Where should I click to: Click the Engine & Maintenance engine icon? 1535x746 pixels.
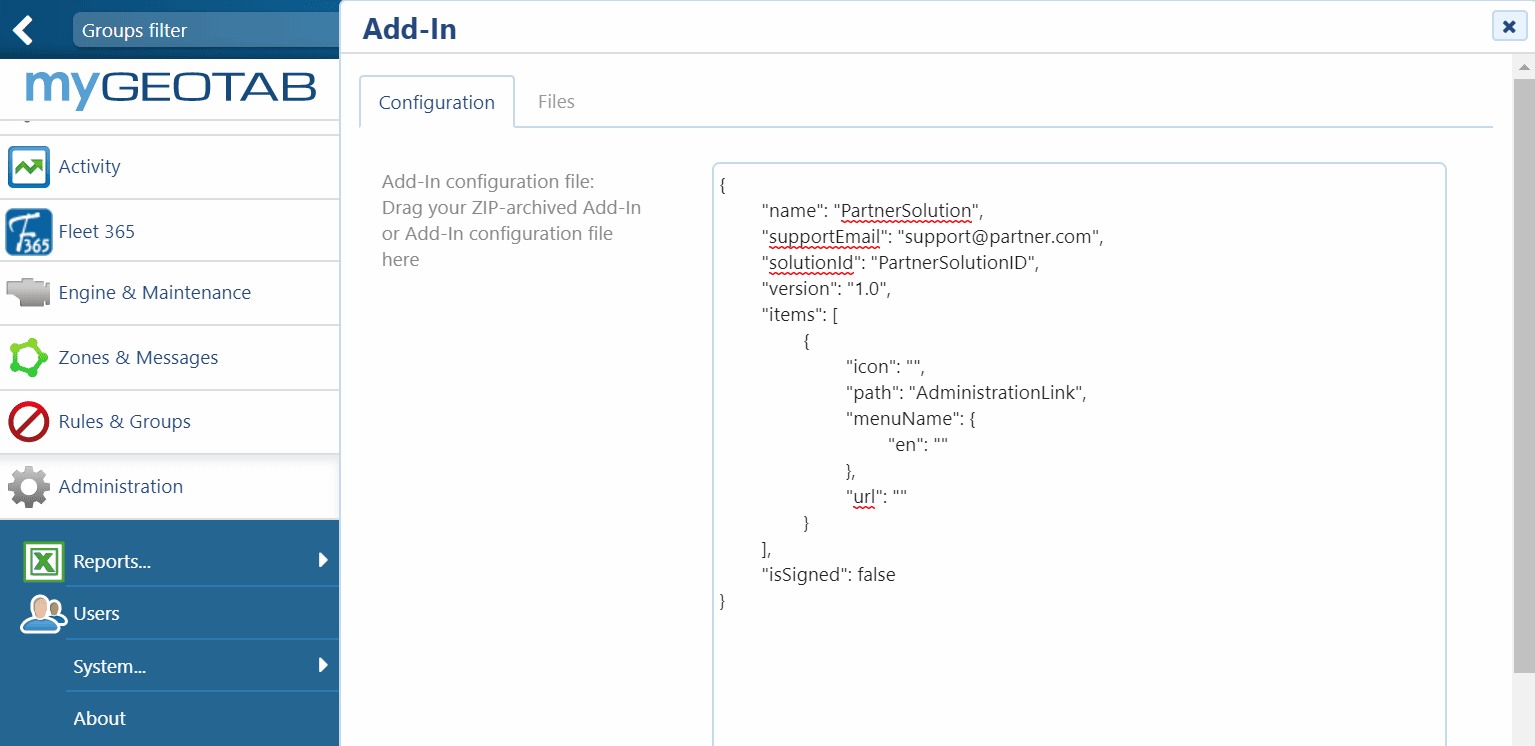coord(29,293)
